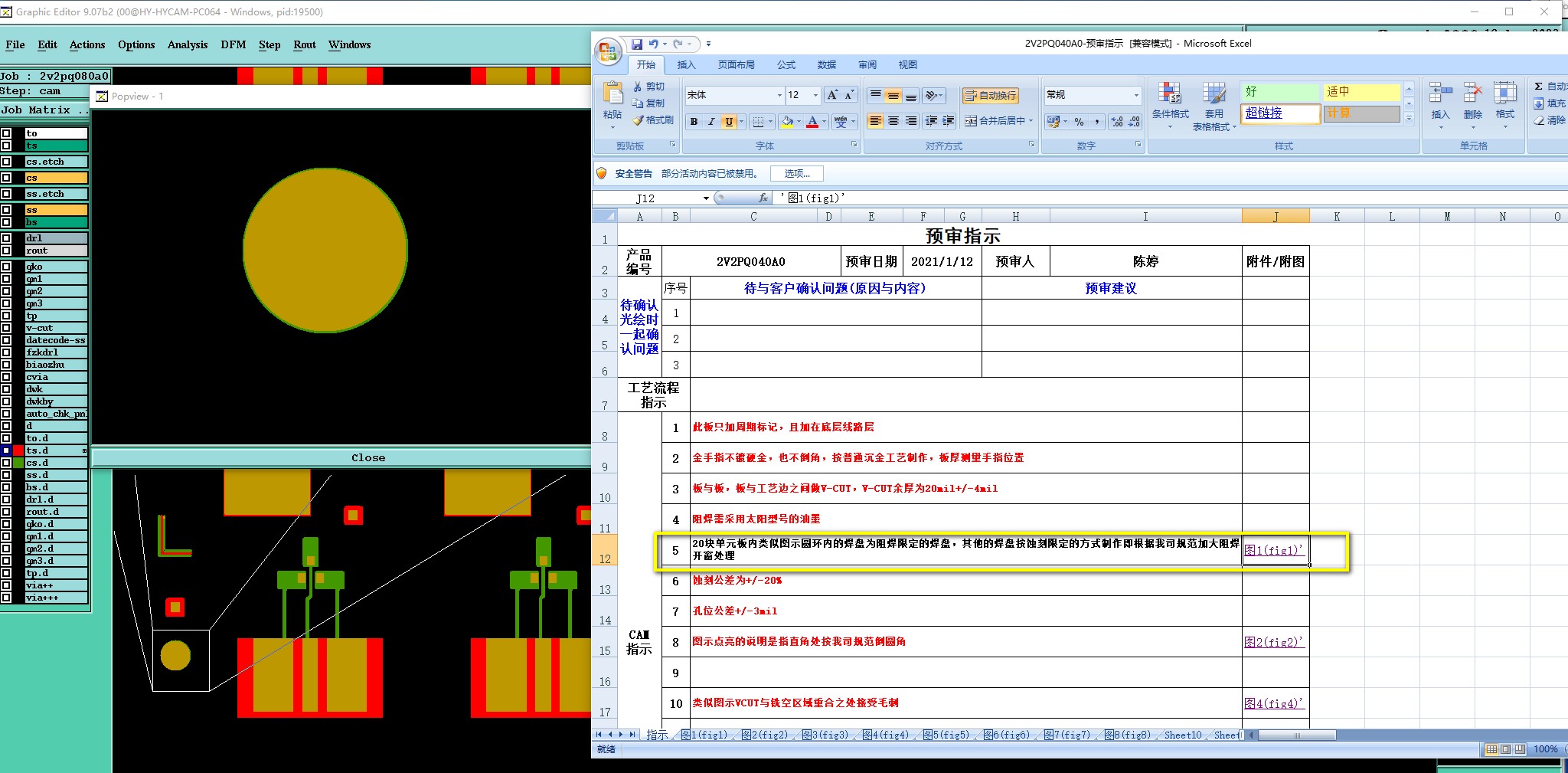
Task: Open the font name 宋体 dropdown
Action: [779, 95]
